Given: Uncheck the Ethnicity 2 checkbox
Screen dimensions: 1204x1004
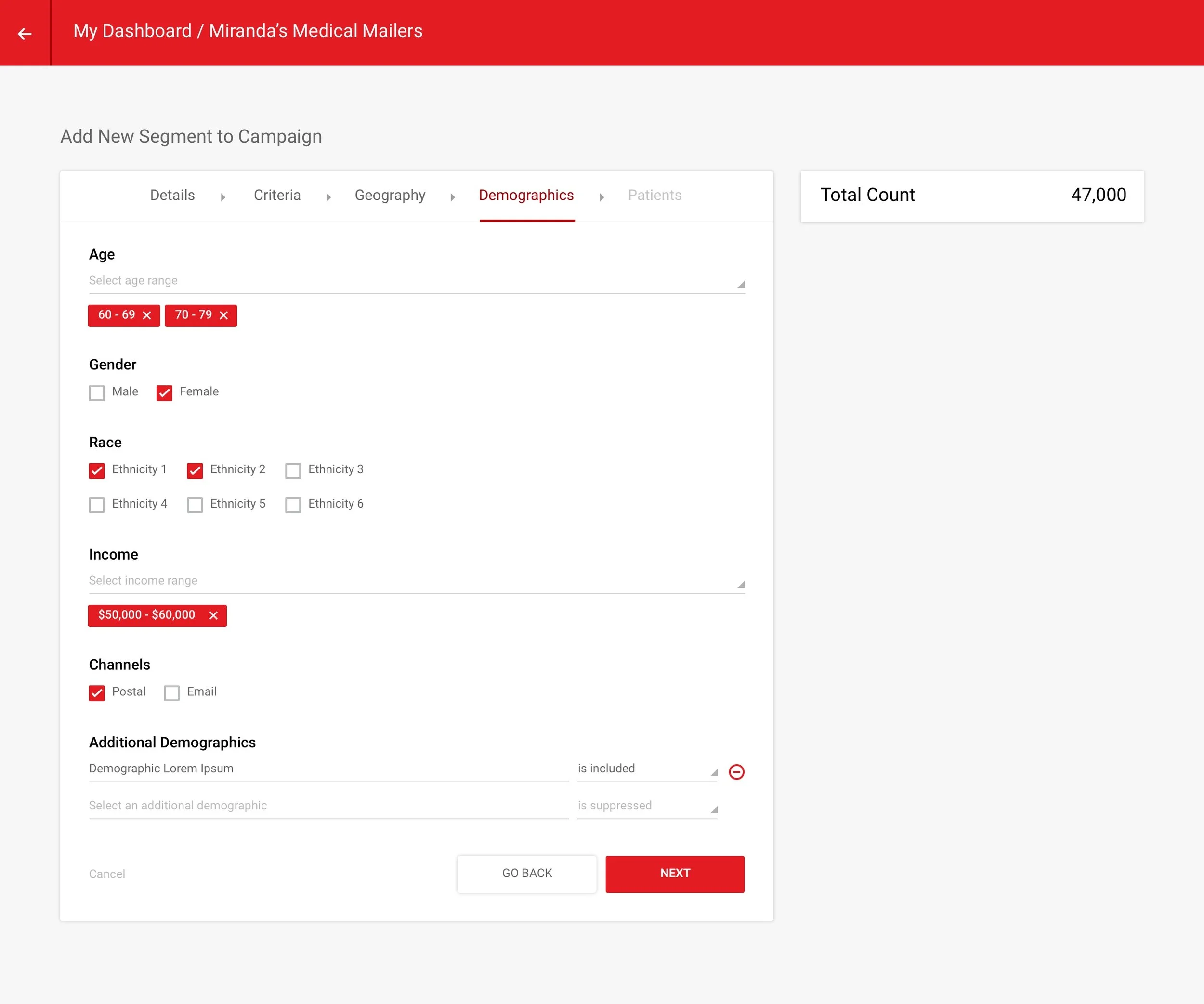Looking at the screenshot, I should pyautogui.click(x=195, y=471).
